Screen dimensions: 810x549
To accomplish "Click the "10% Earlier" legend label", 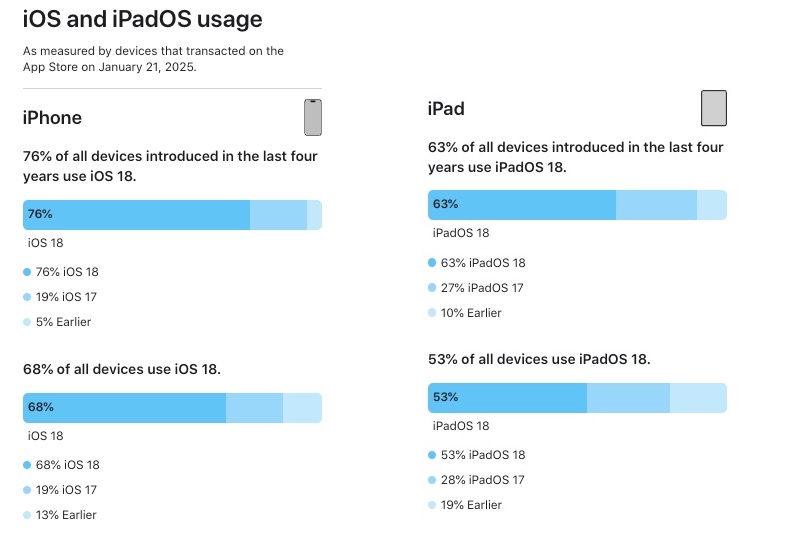I will (471, 313).
